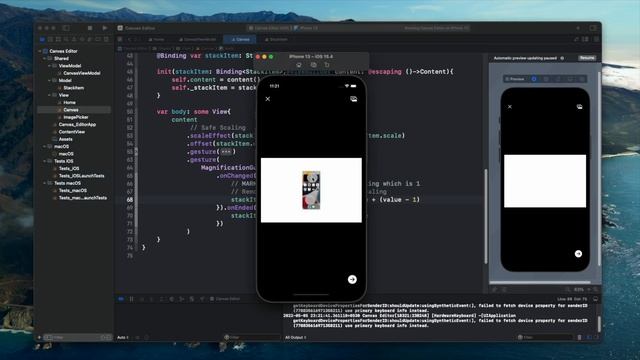Image resolution: width=640 pixels, height=360 pixels.
Task: Click line number 68 in gutter
Action: (x=130, y=200)
